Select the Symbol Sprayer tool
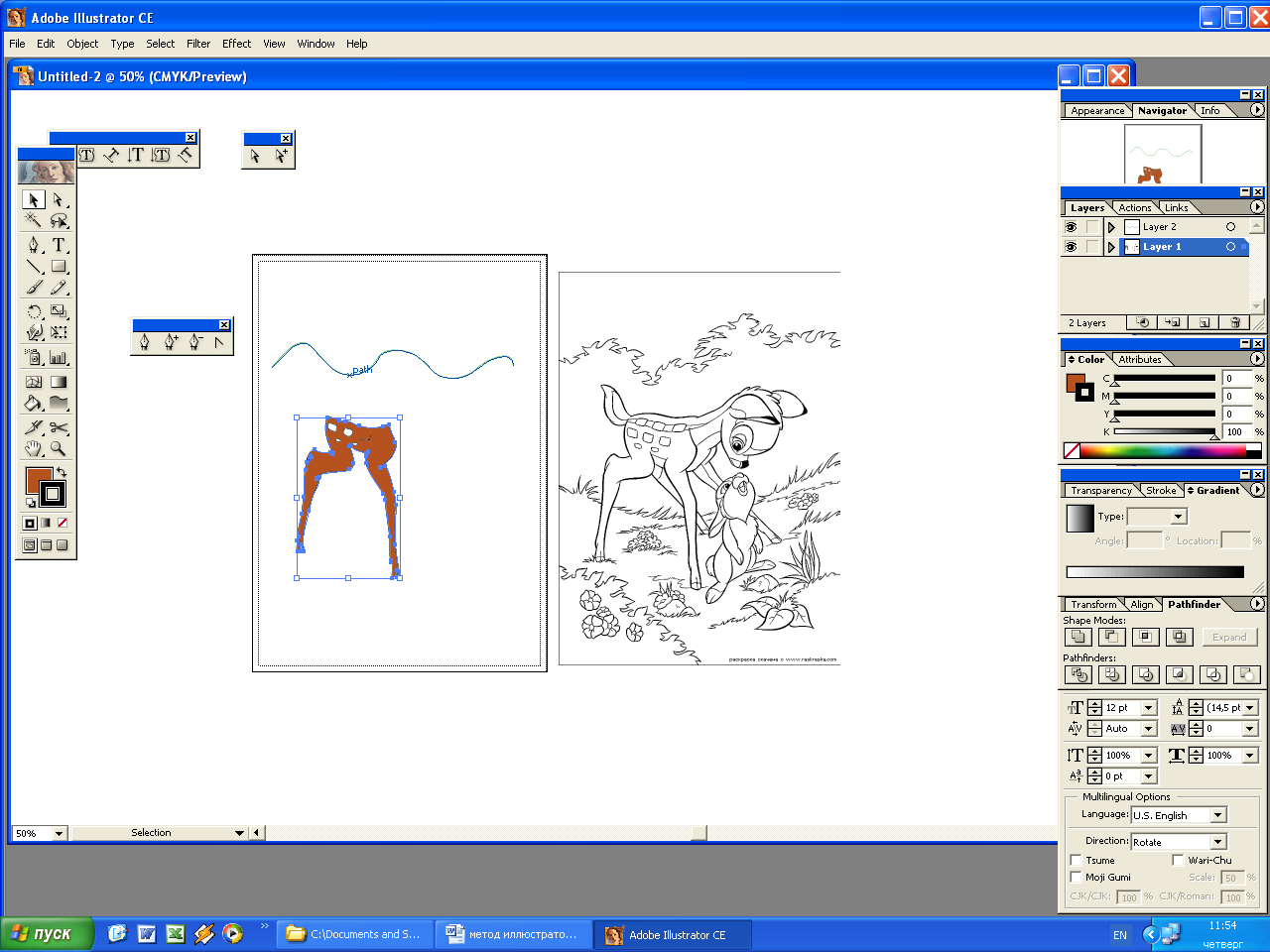The height and width of the screenshot is (952, 1270). 34,357
